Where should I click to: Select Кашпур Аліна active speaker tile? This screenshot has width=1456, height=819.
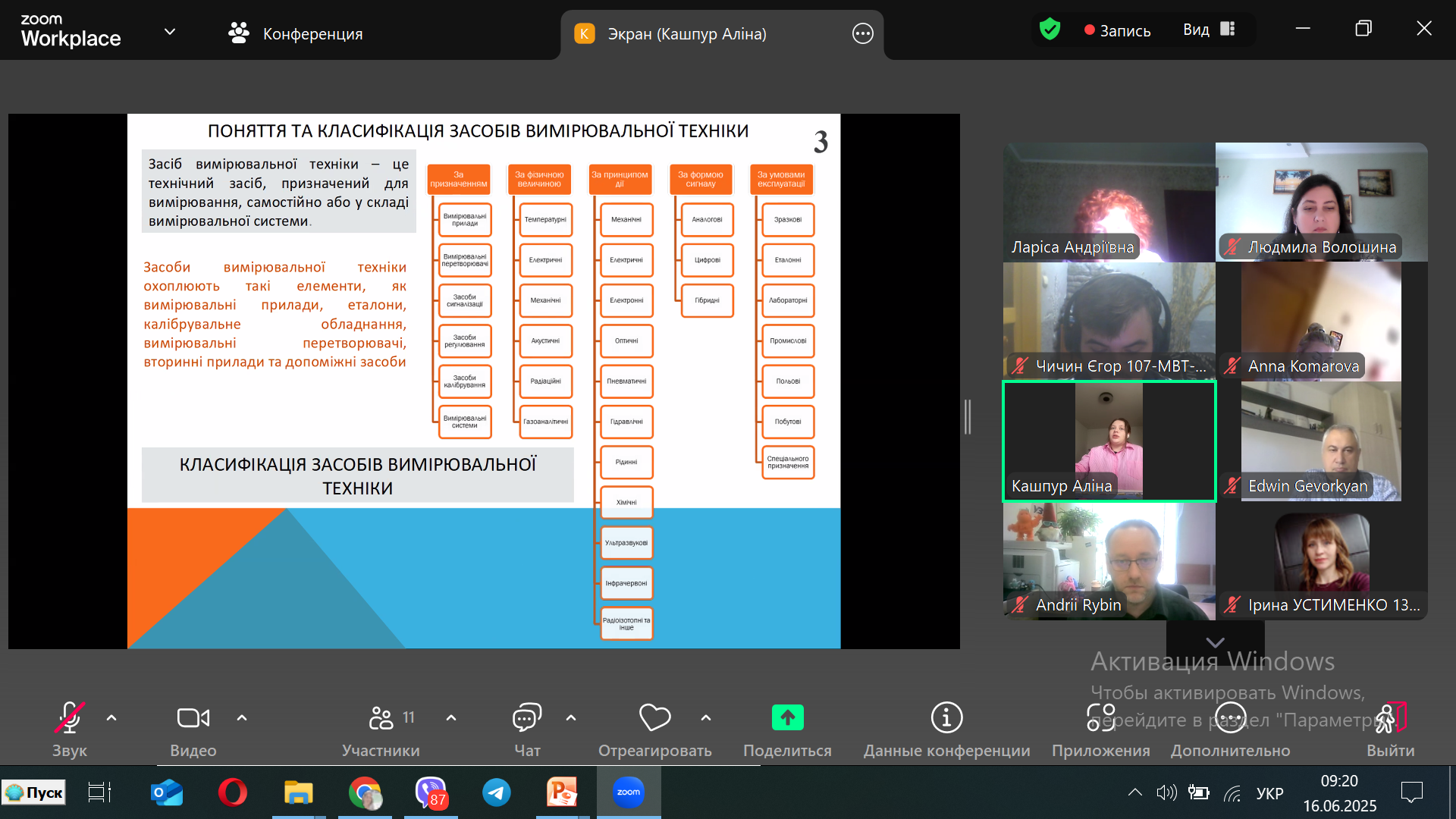(x=1109, y=441)
